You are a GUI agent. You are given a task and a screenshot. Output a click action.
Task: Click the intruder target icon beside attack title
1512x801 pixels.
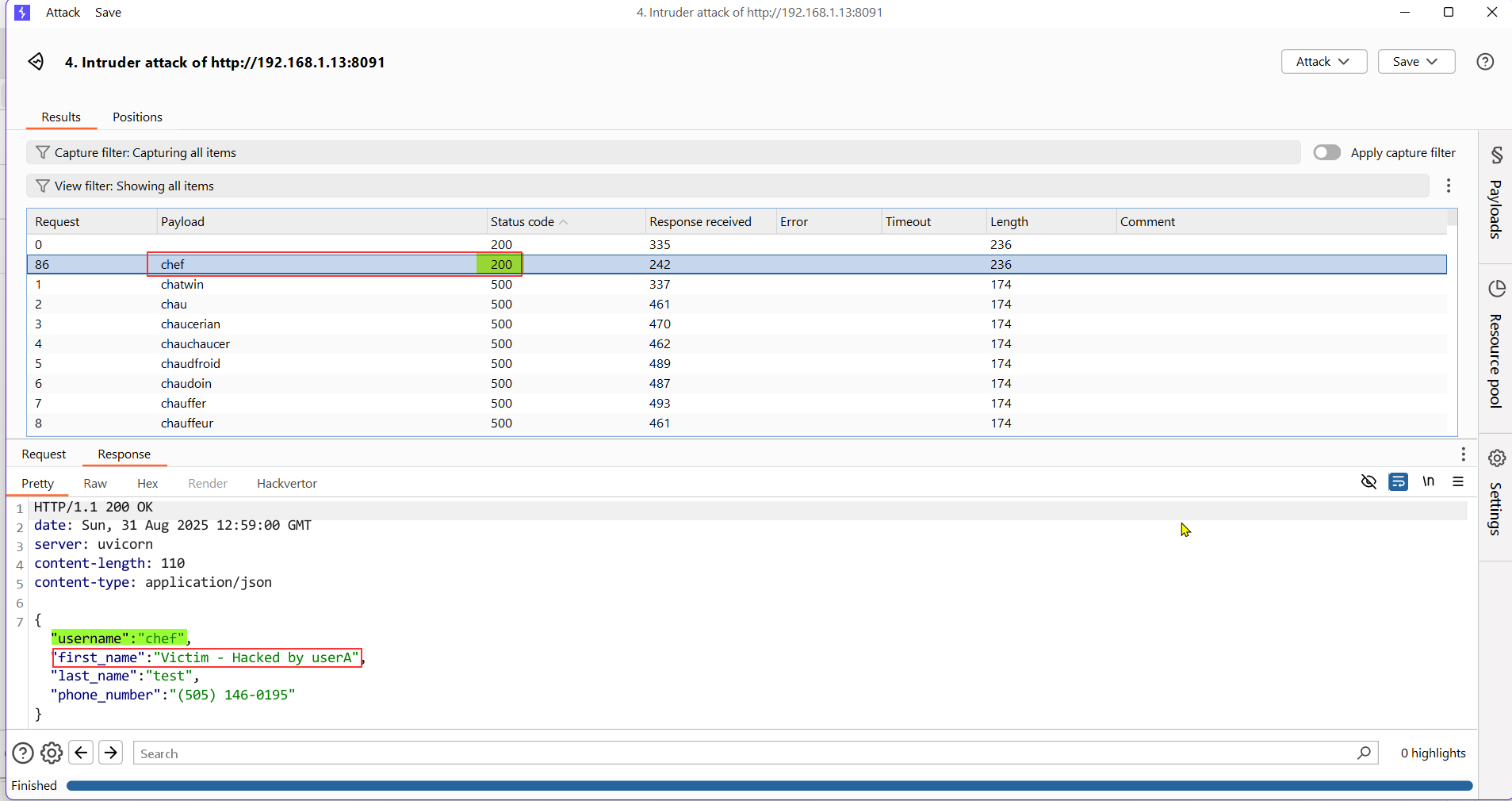click(x=36, y=62)
